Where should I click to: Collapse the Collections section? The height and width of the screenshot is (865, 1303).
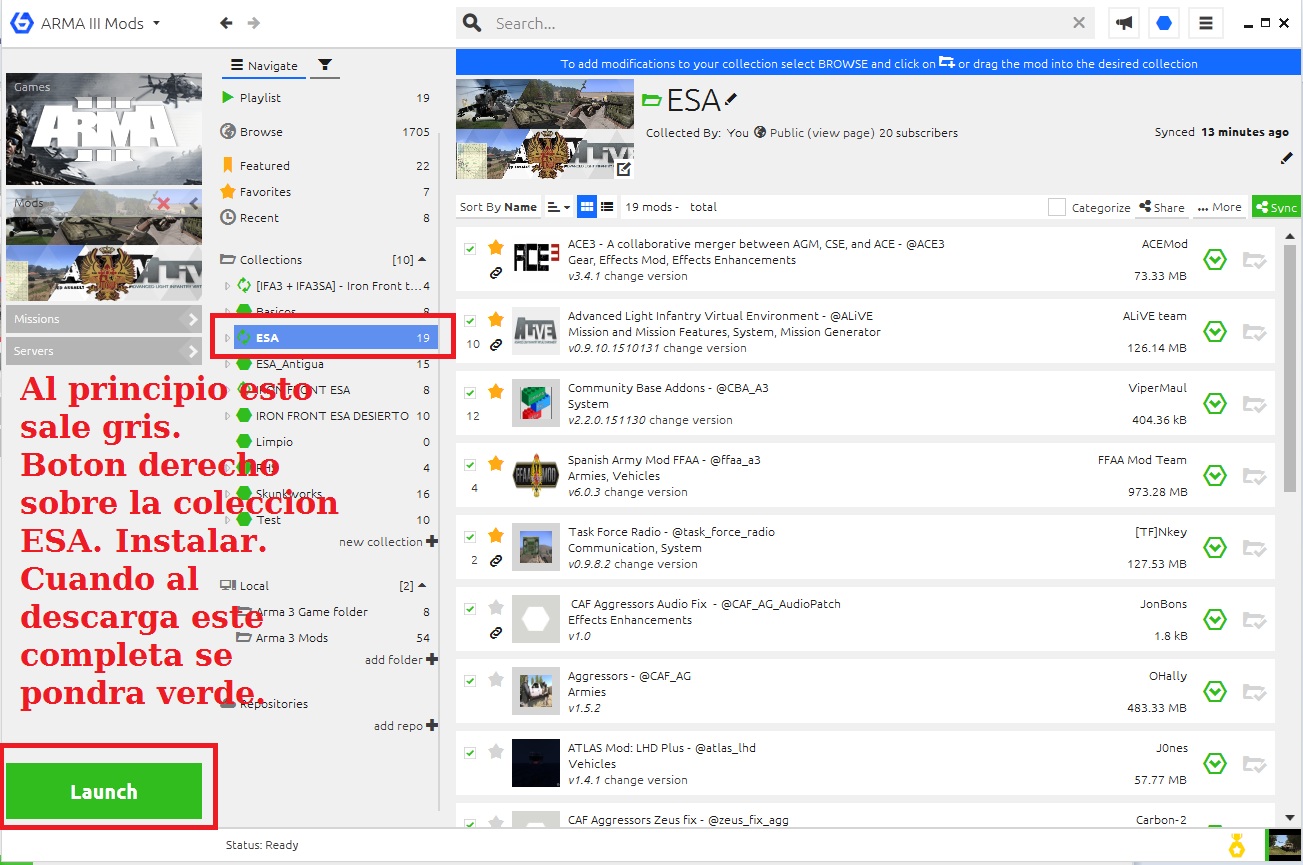[422, 259]
